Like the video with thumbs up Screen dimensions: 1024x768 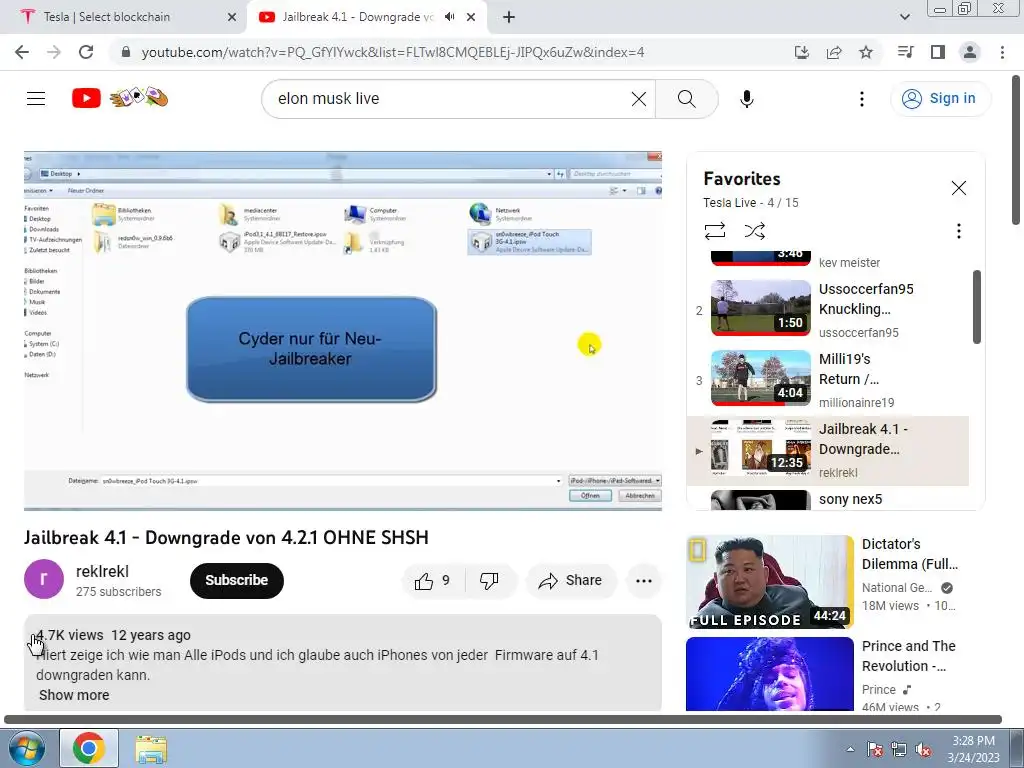[433, 581]
